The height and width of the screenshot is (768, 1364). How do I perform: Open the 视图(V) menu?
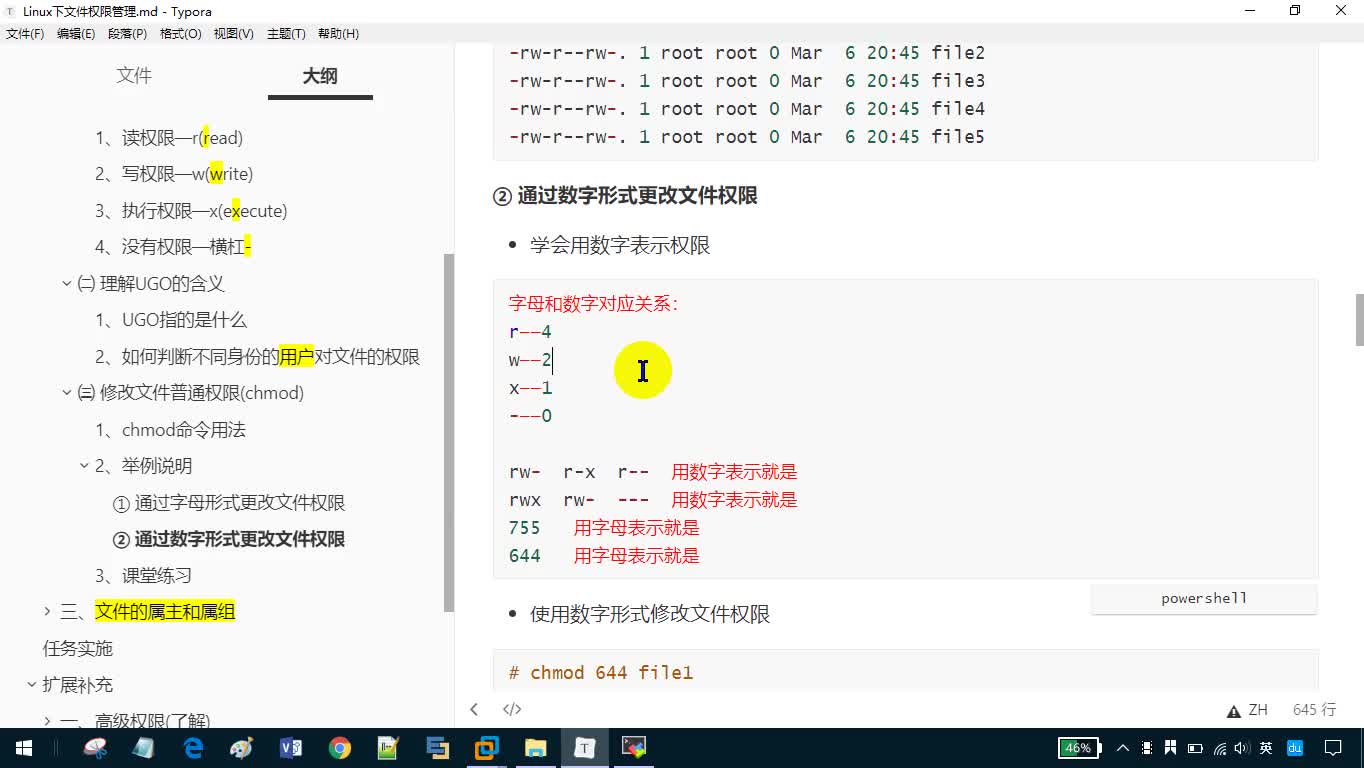point(233,33)
